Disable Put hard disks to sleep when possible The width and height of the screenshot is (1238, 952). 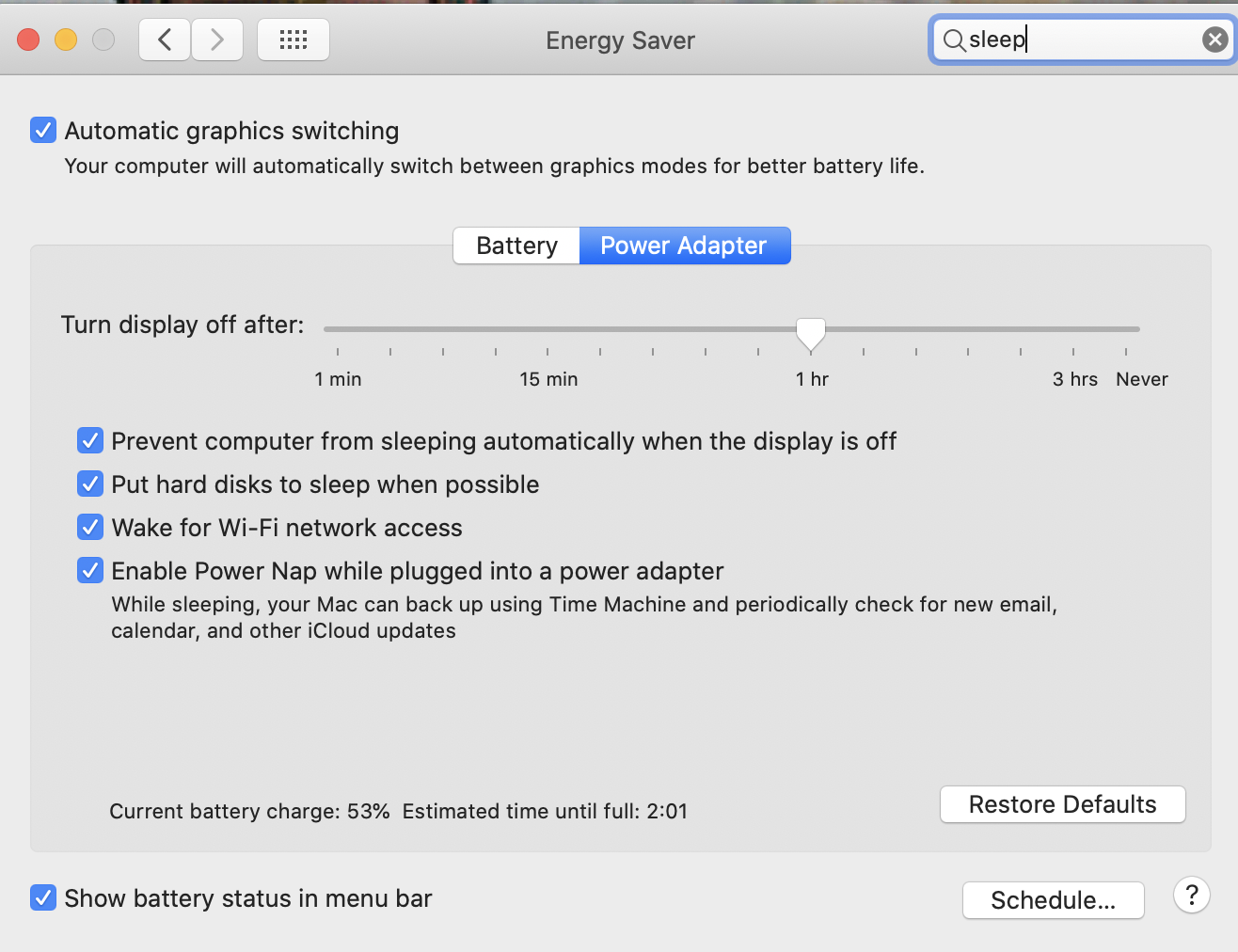point(89,484)
